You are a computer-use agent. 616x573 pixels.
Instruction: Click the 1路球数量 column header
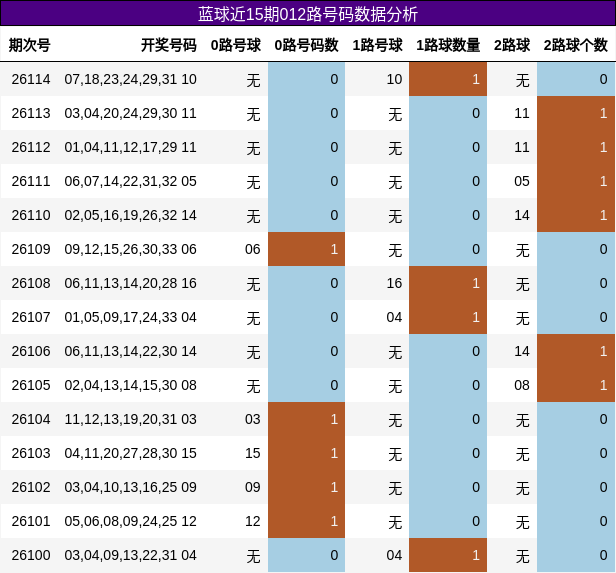click(448, 45)
